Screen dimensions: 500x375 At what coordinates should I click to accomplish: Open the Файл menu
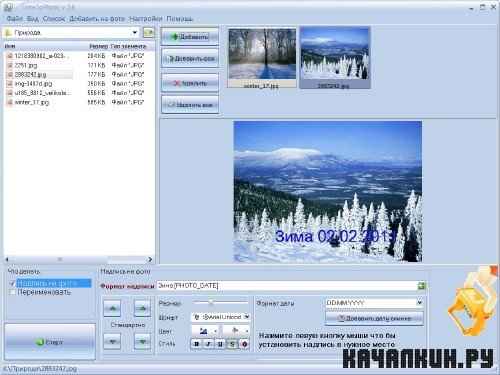click(x=15, y=19)
